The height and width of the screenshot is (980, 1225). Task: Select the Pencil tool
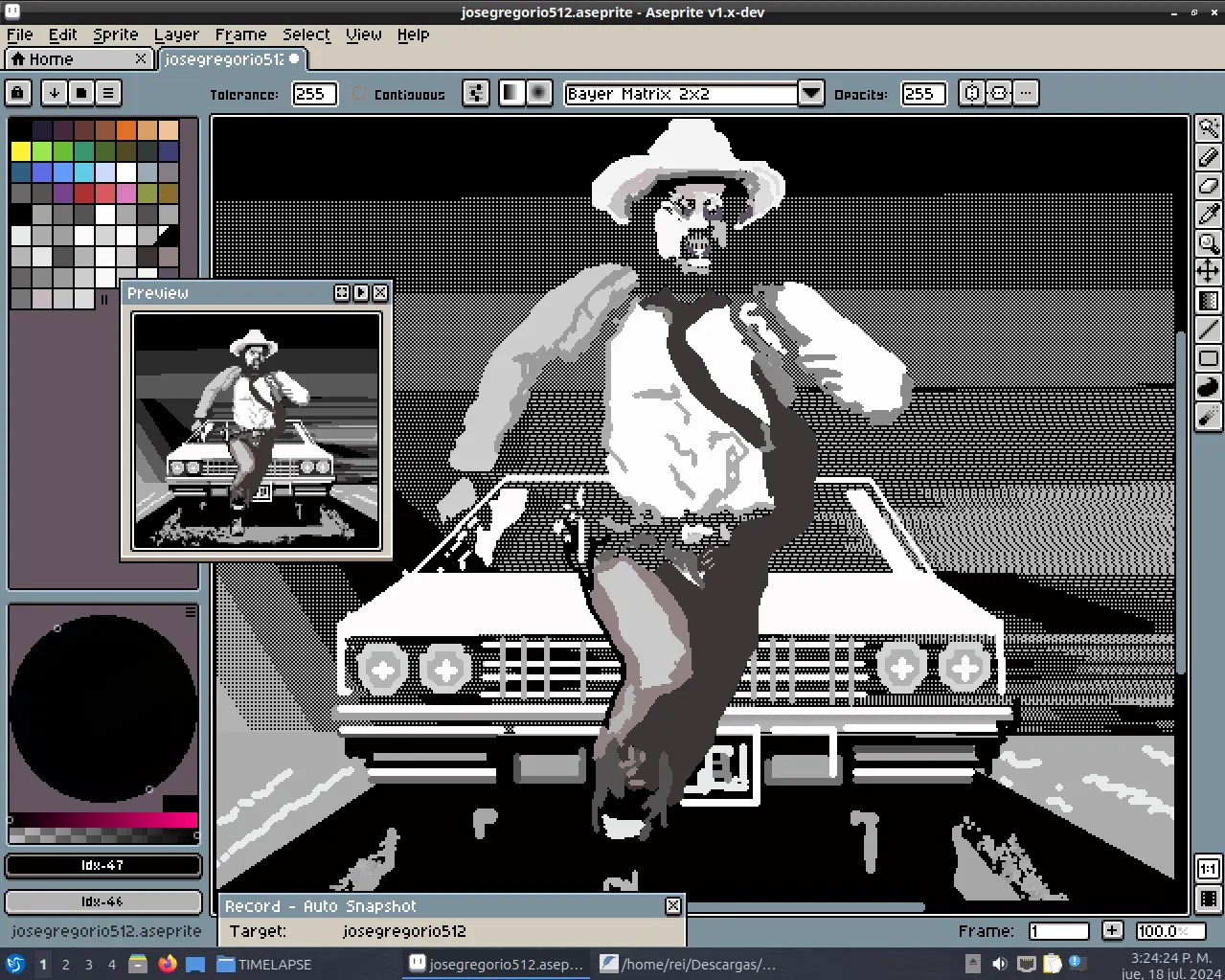1209,157
